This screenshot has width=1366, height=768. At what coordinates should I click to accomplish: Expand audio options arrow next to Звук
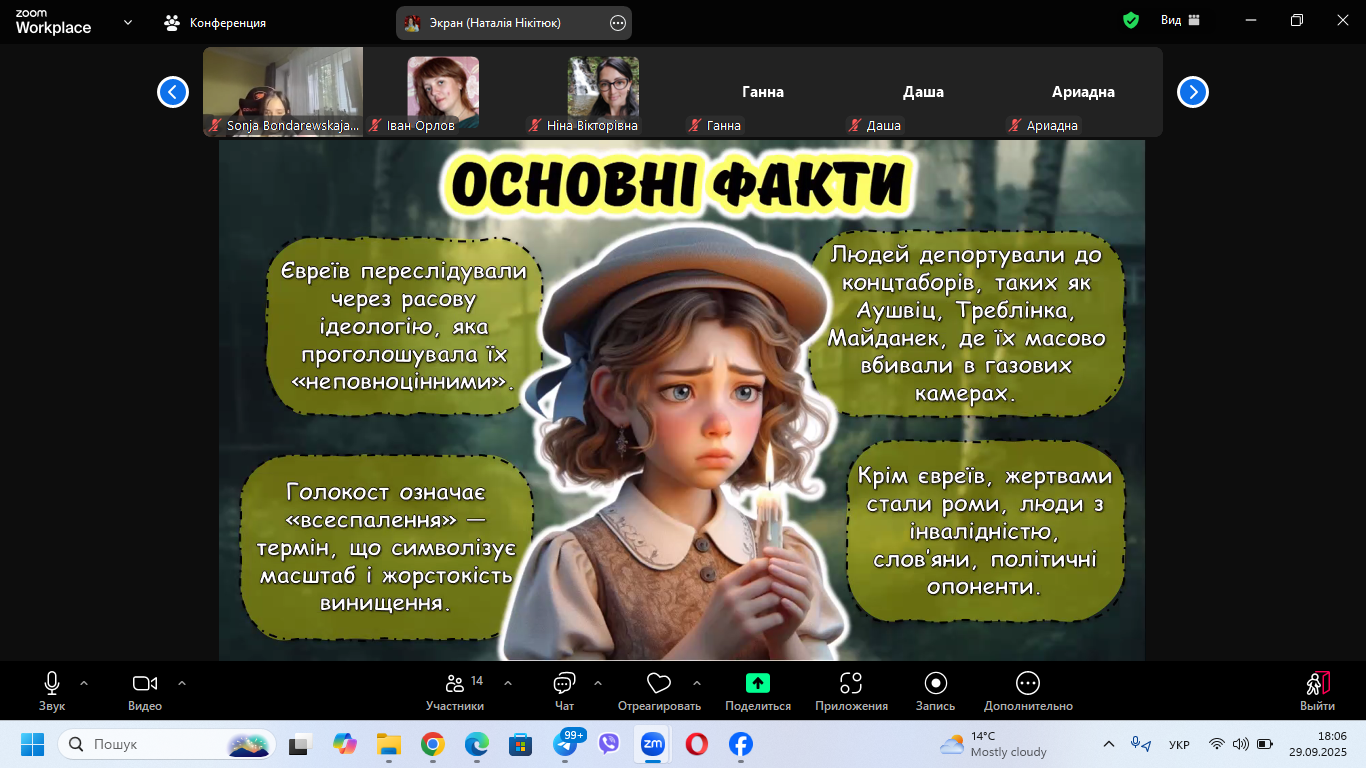point(84,683)
